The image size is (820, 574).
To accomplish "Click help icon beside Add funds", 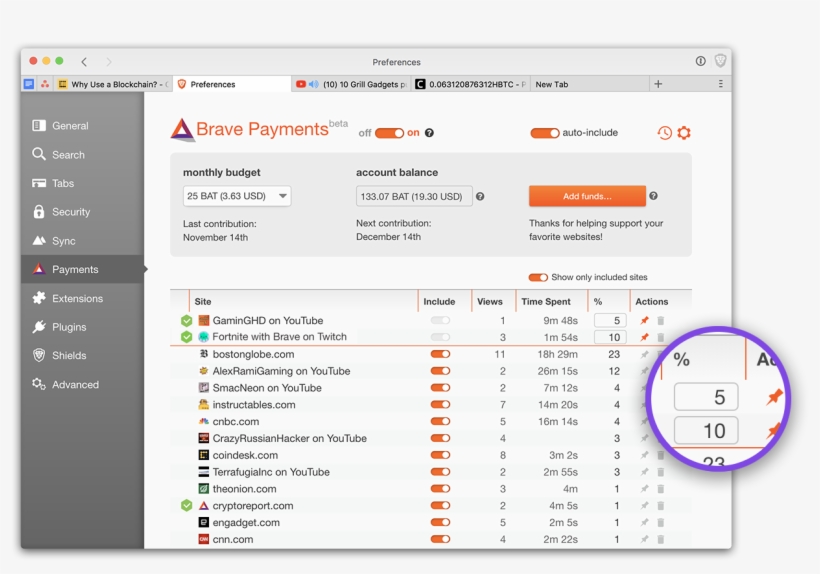I will (x=653, y=196).
